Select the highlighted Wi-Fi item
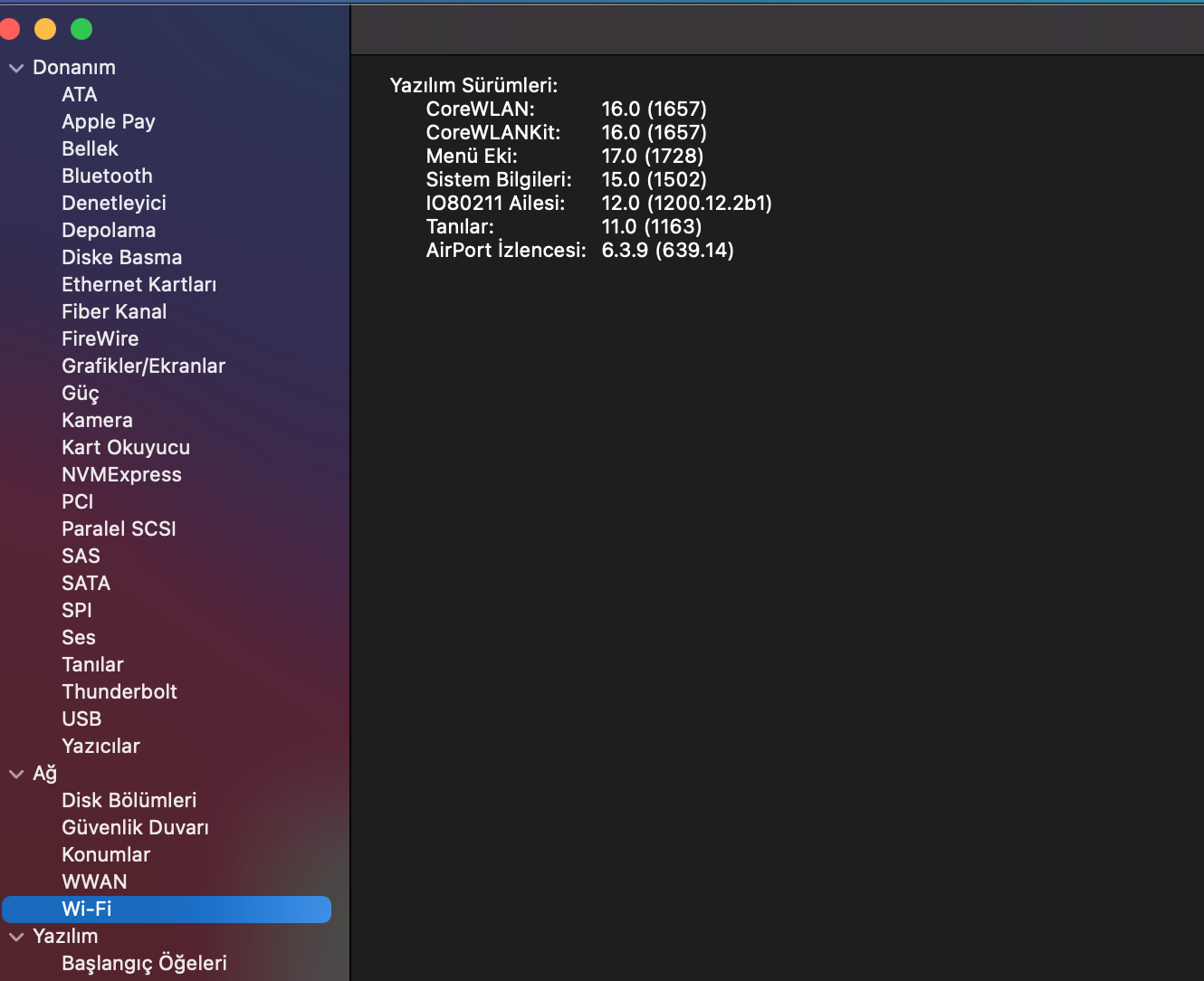This screenshot has height=981, width=1204. [x=87, y=909]
